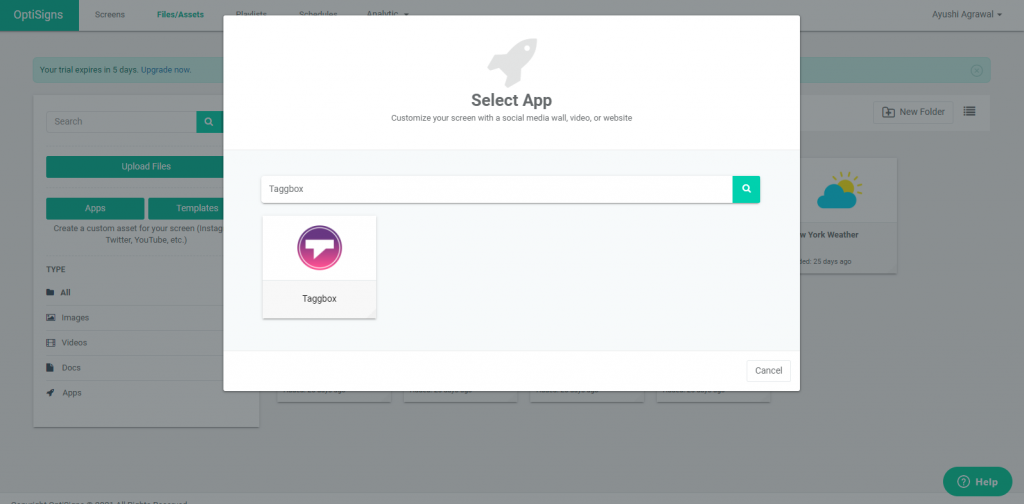Screen dimensions: 1024x504
Task: Click the OptiSigns logo
Action: (39, 15)
